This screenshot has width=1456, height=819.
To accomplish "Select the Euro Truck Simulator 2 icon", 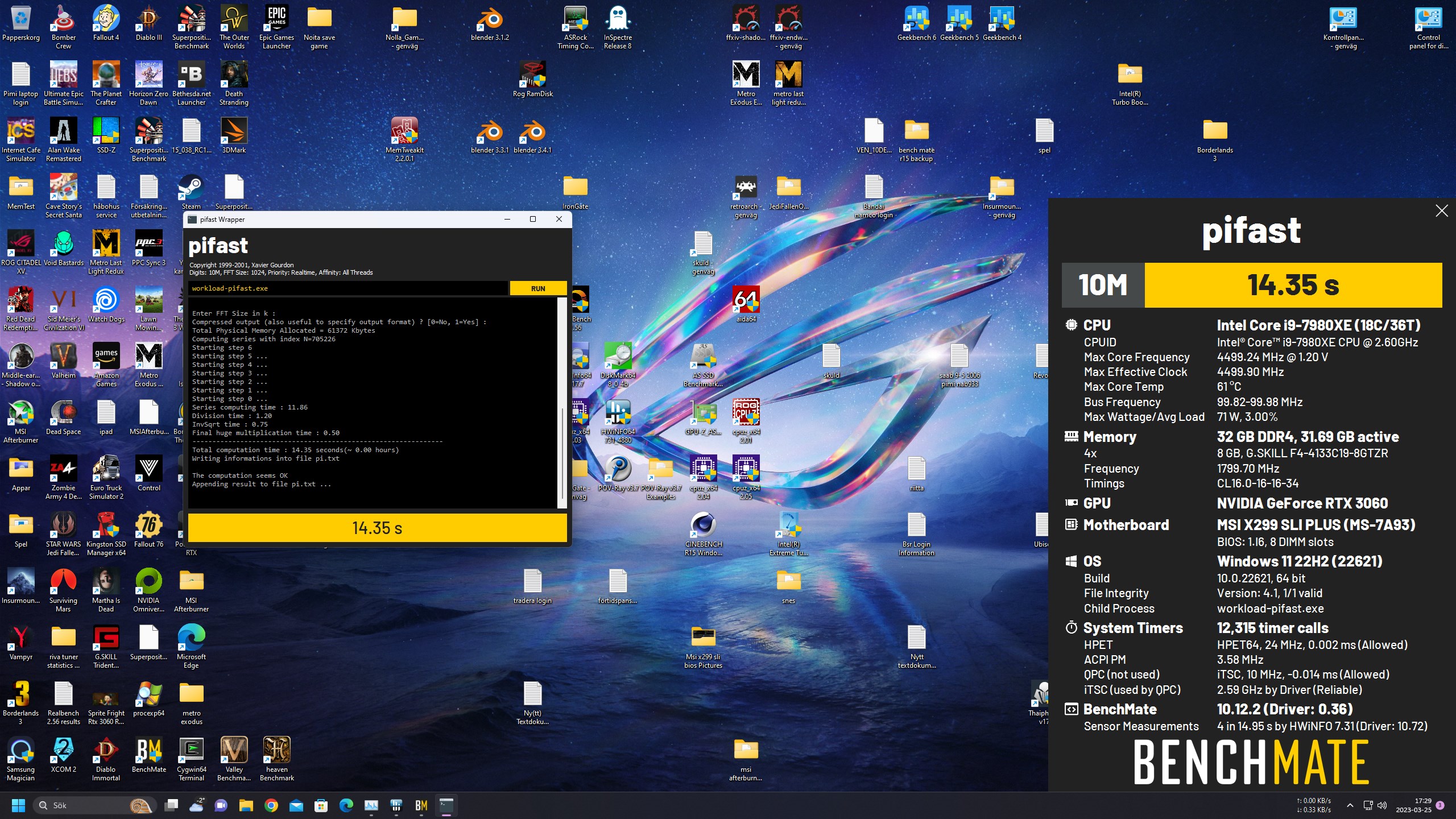I will 106,477.
